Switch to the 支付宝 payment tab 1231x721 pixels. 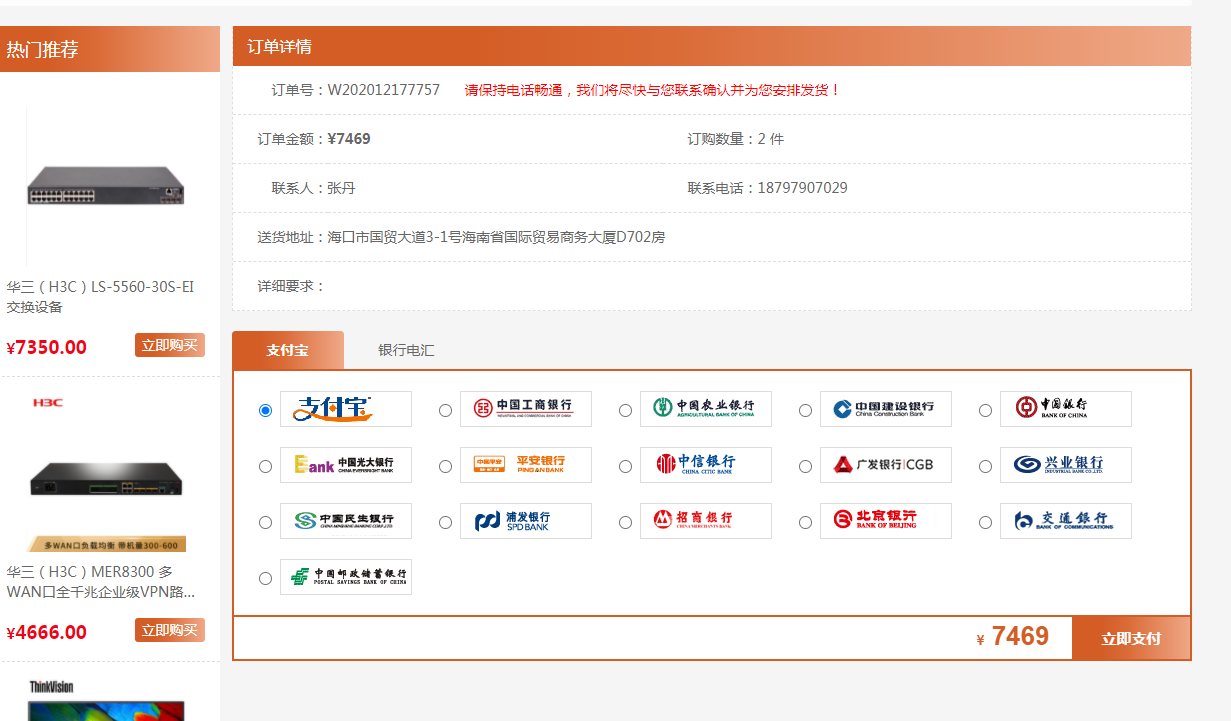point(288,350)
